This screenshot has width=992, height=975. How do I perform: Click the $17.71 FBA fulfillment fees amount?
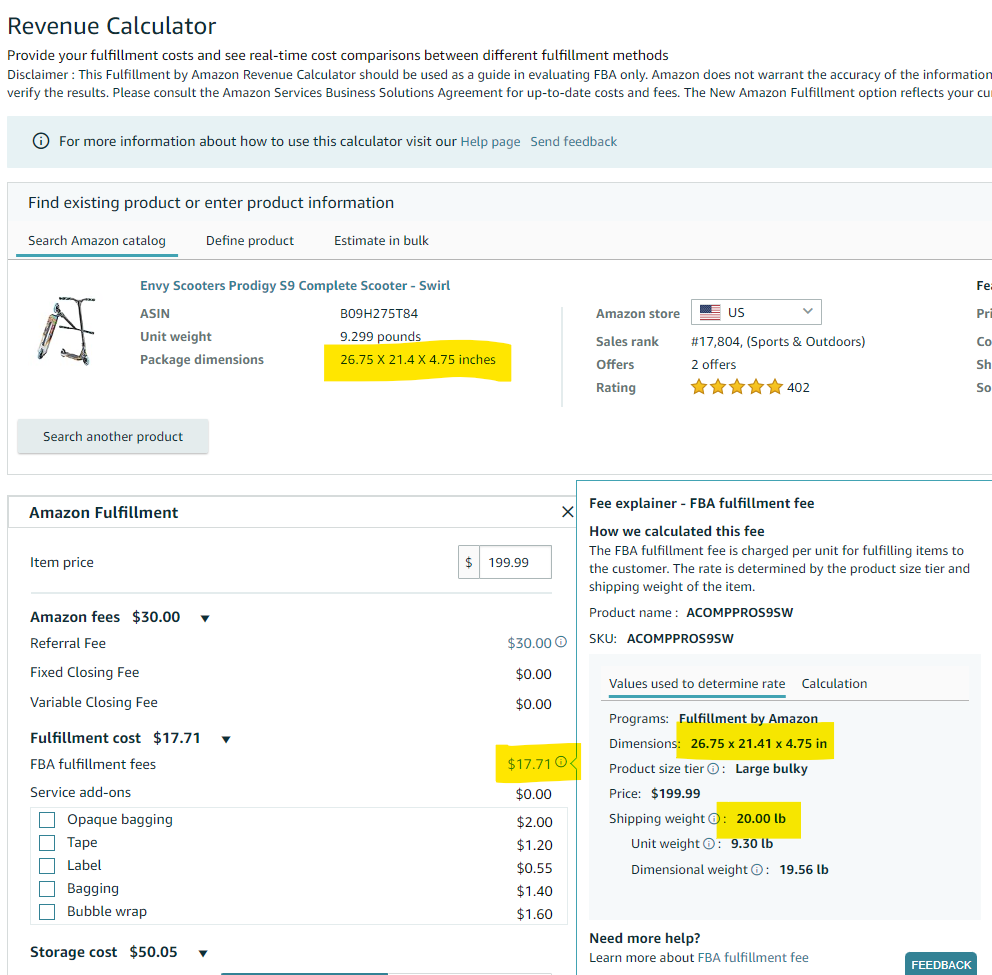530,764
